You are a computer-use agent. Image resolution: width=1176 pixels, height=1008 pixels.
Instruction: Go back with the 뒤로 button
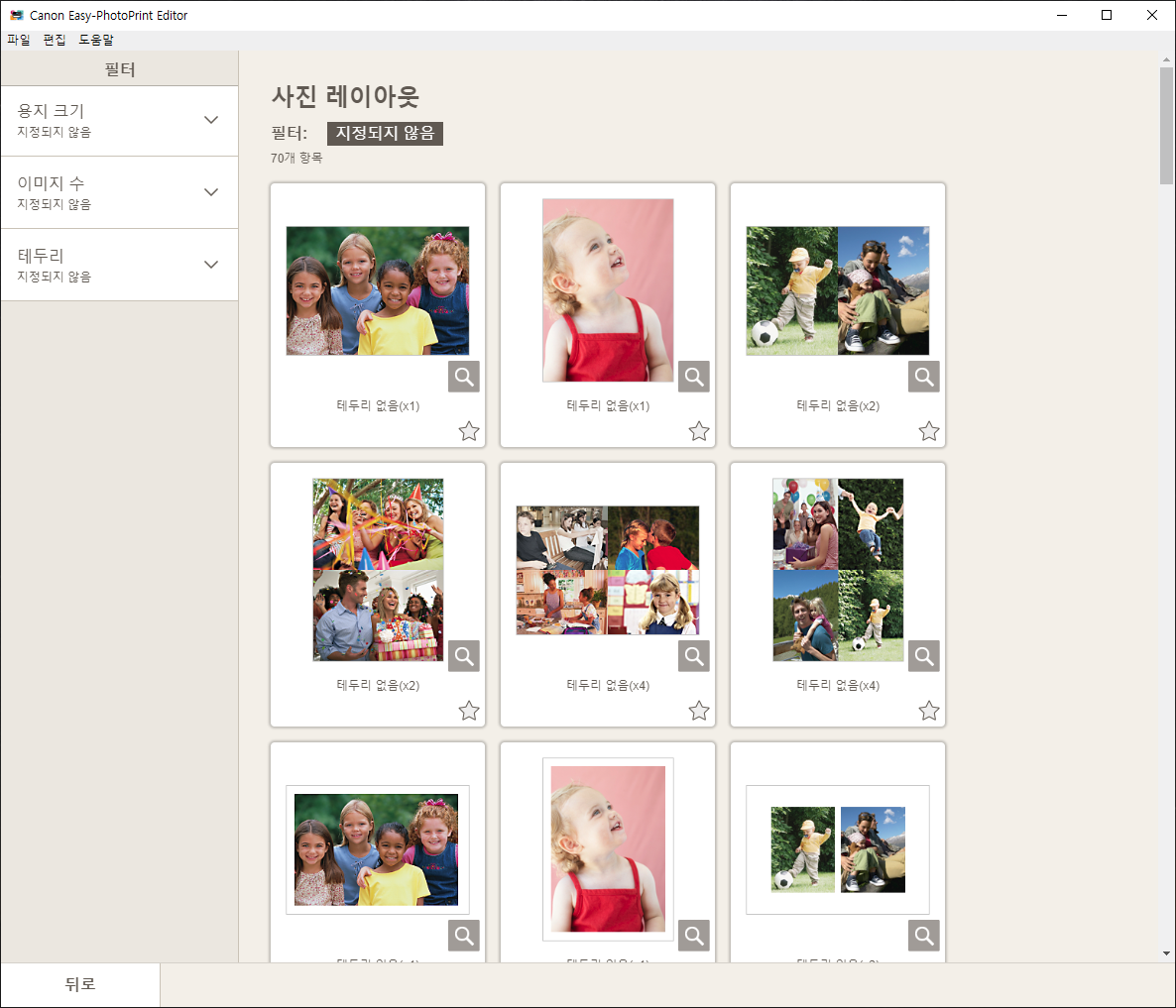coord(80,985)
